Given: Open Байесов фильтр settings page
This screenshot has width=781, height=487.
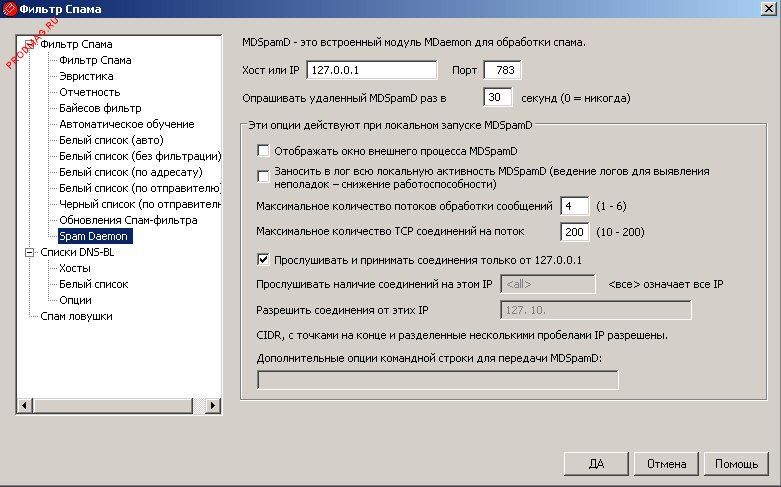Looking at the screenshot, I should pos(100,108).
